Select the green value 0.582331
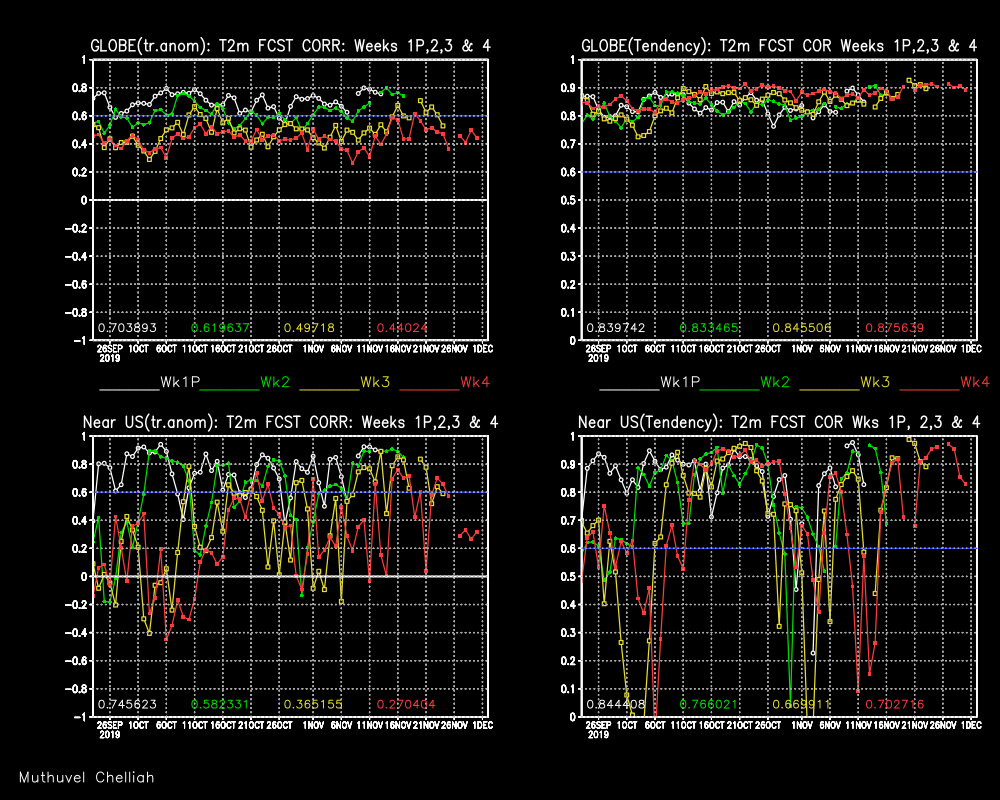 click(x=220, y=704)
